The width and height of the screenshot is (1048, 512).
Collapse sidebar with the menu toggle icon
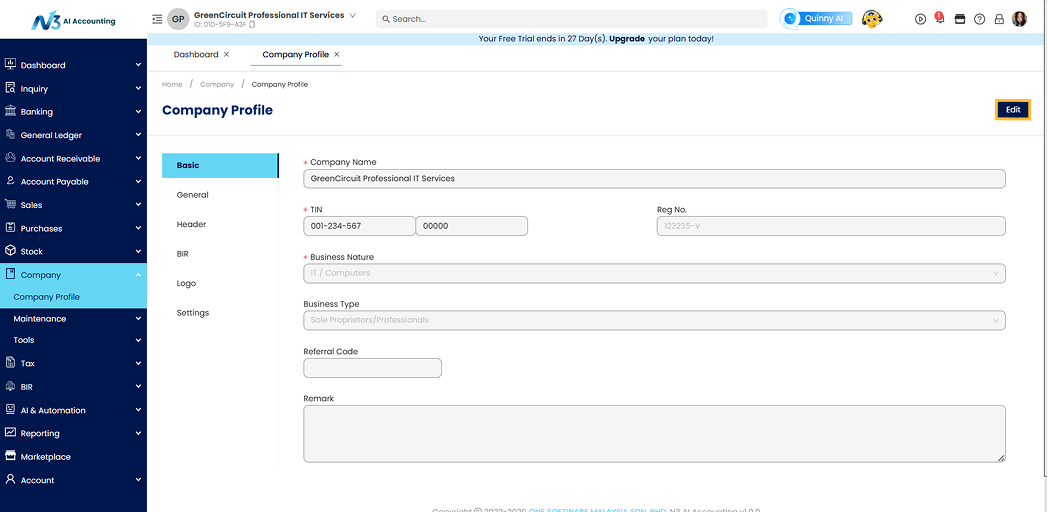(157, 19)
